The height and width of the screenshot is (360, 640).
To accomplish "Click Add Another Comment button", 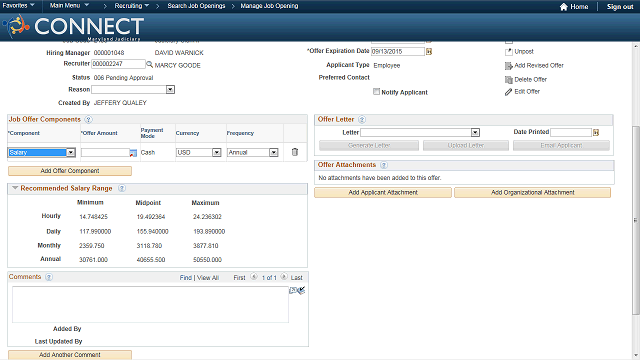I will click(70, 355).
